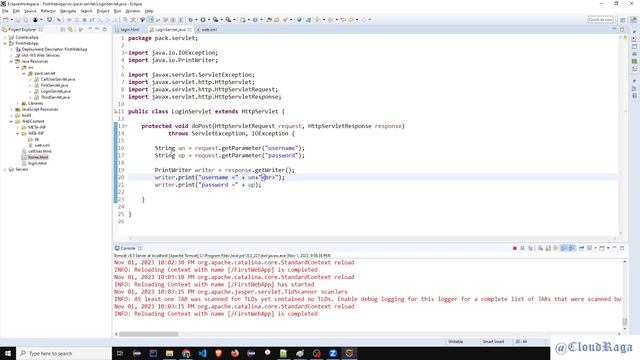640x360 pixels.
Task: Click the taskbar search box
Action: (x=64, y=353)
